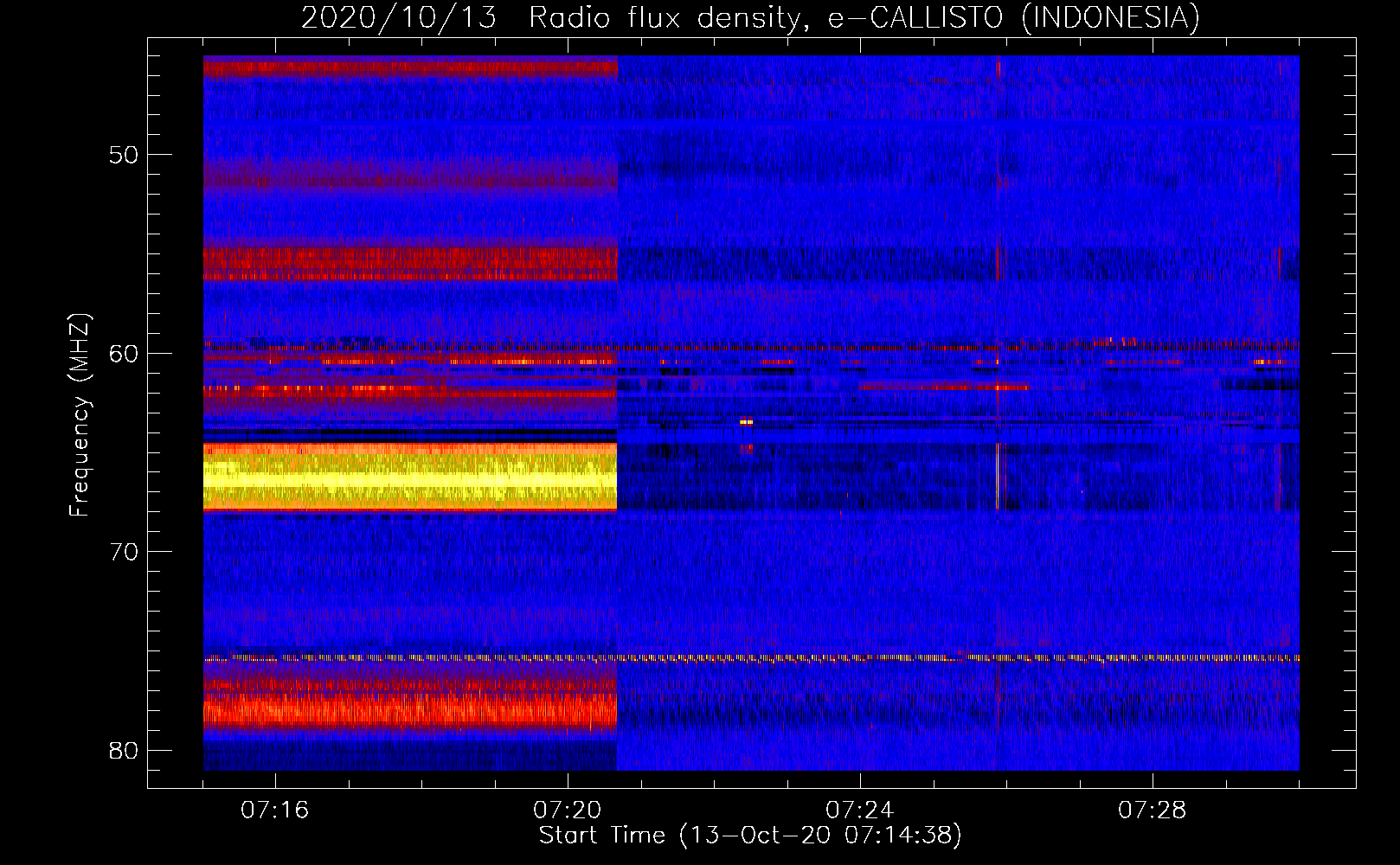Click the '80' frequency tick label
The width and height of the screenshot is (1400, 865).
click(124, 750)
